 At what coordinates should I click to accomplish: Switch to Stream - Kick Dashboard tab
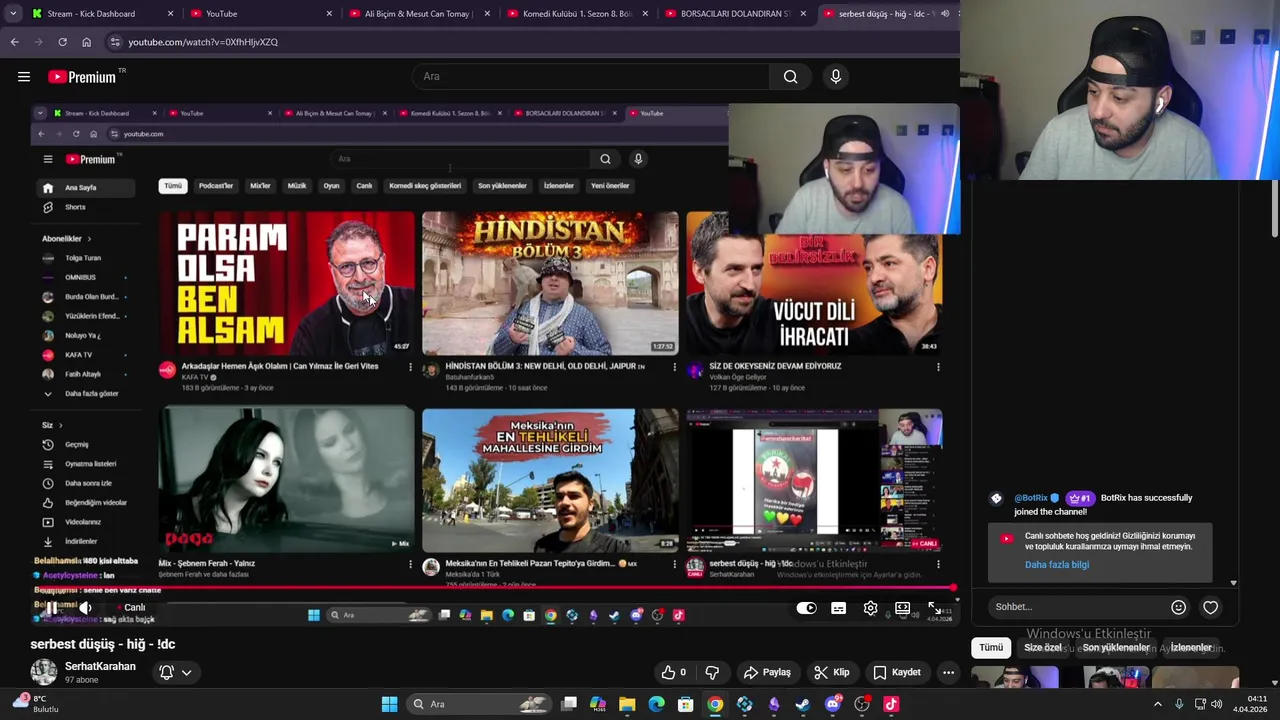click(x=103, y=14)
